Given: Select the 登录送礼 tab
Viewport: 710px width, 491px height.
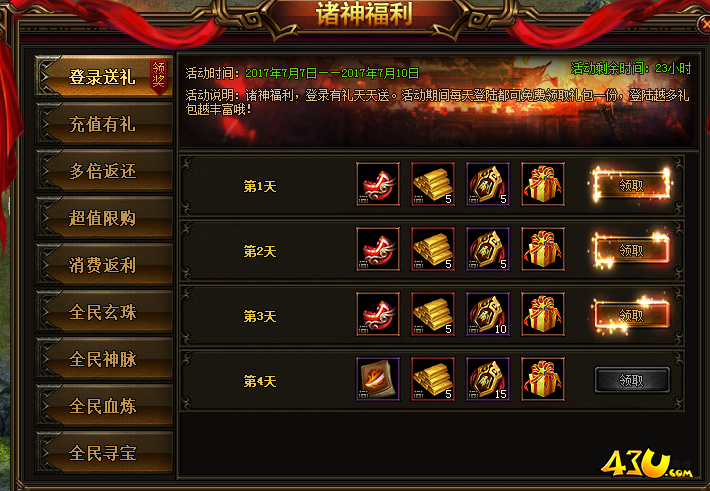Looking at the screenshot, I should (x=104, y=77).
